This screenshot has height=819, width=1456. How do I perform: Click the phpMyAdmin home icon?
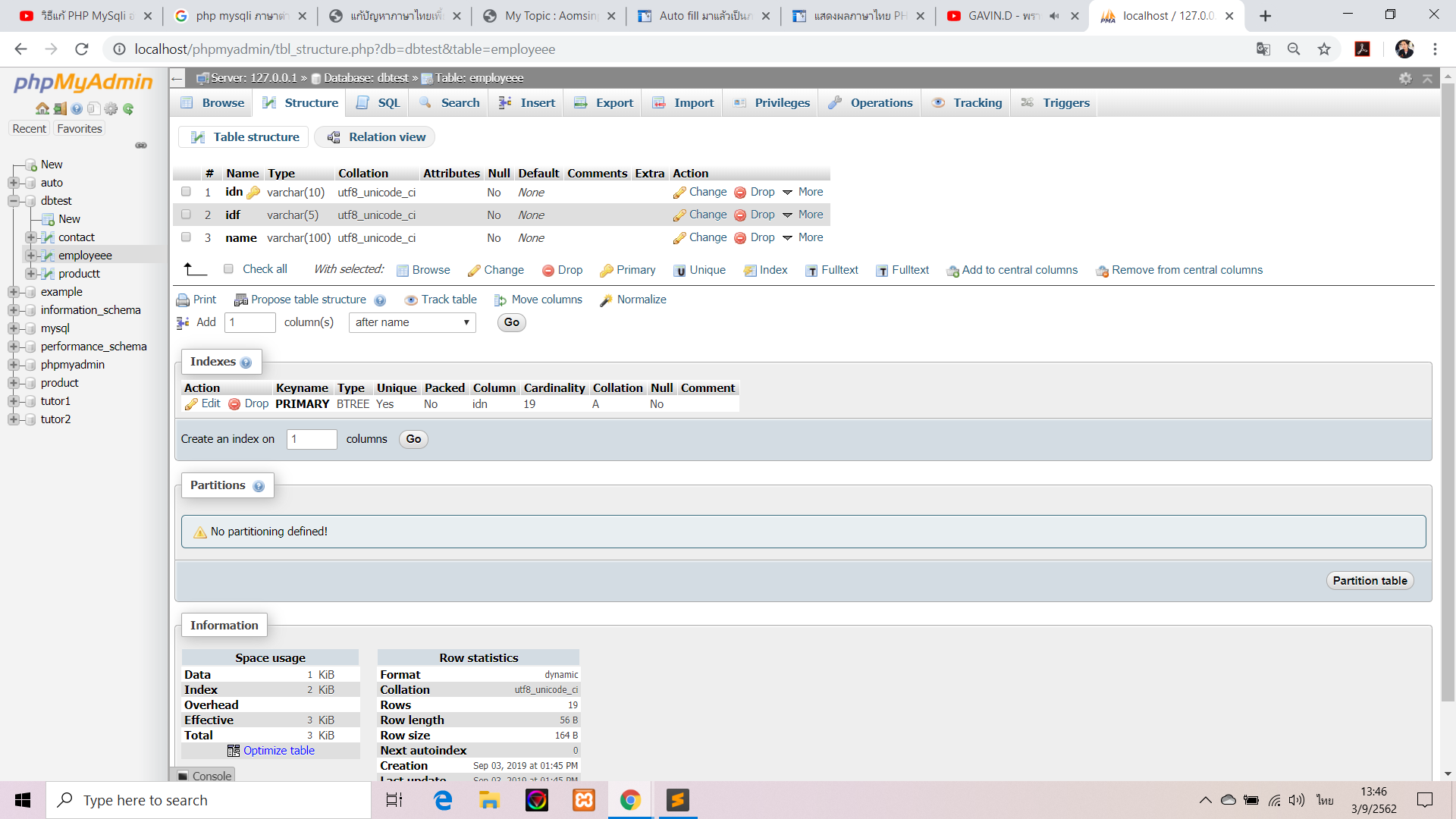point(42,108)
